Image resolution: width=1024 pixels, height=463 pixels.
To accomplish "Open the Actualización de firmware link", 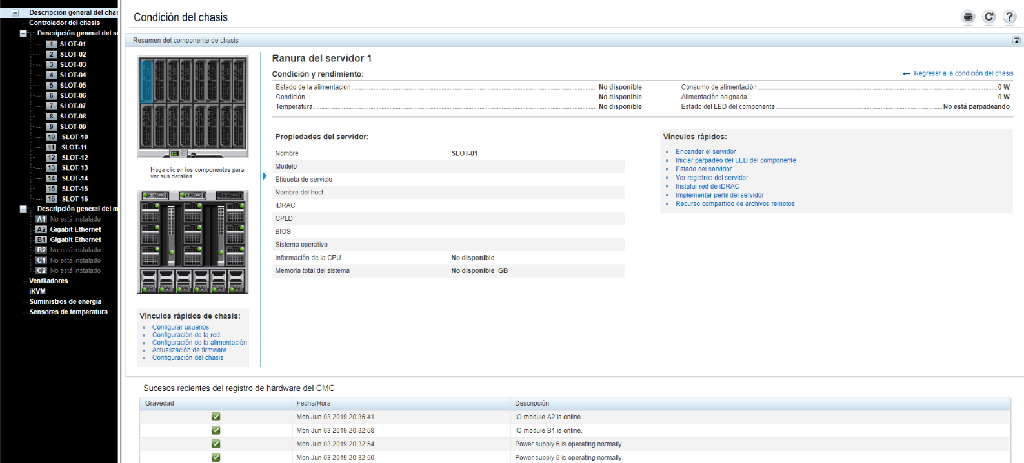I will [x=195, y=349].
